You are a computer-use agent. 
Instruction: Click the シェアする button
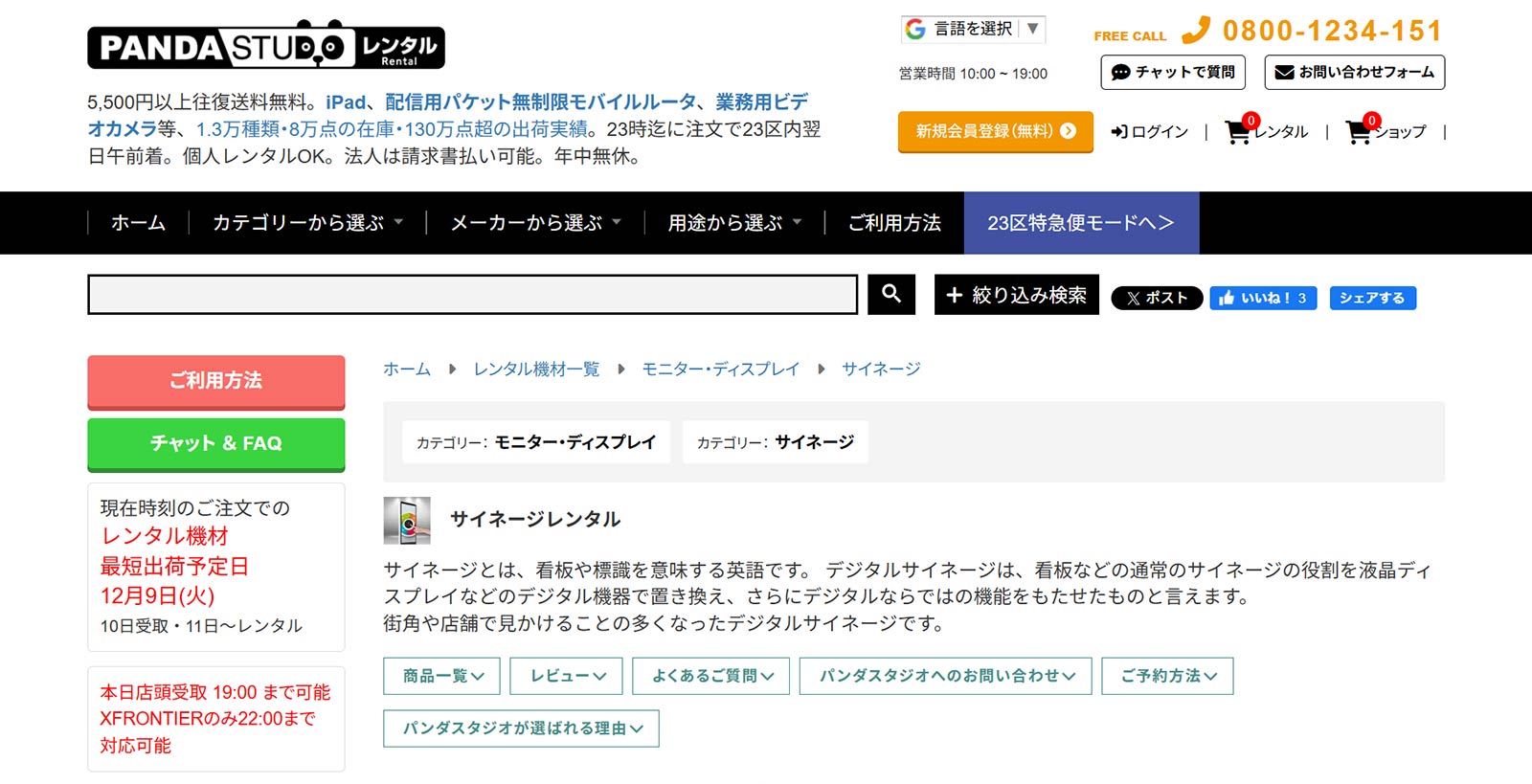point(1372,298)
